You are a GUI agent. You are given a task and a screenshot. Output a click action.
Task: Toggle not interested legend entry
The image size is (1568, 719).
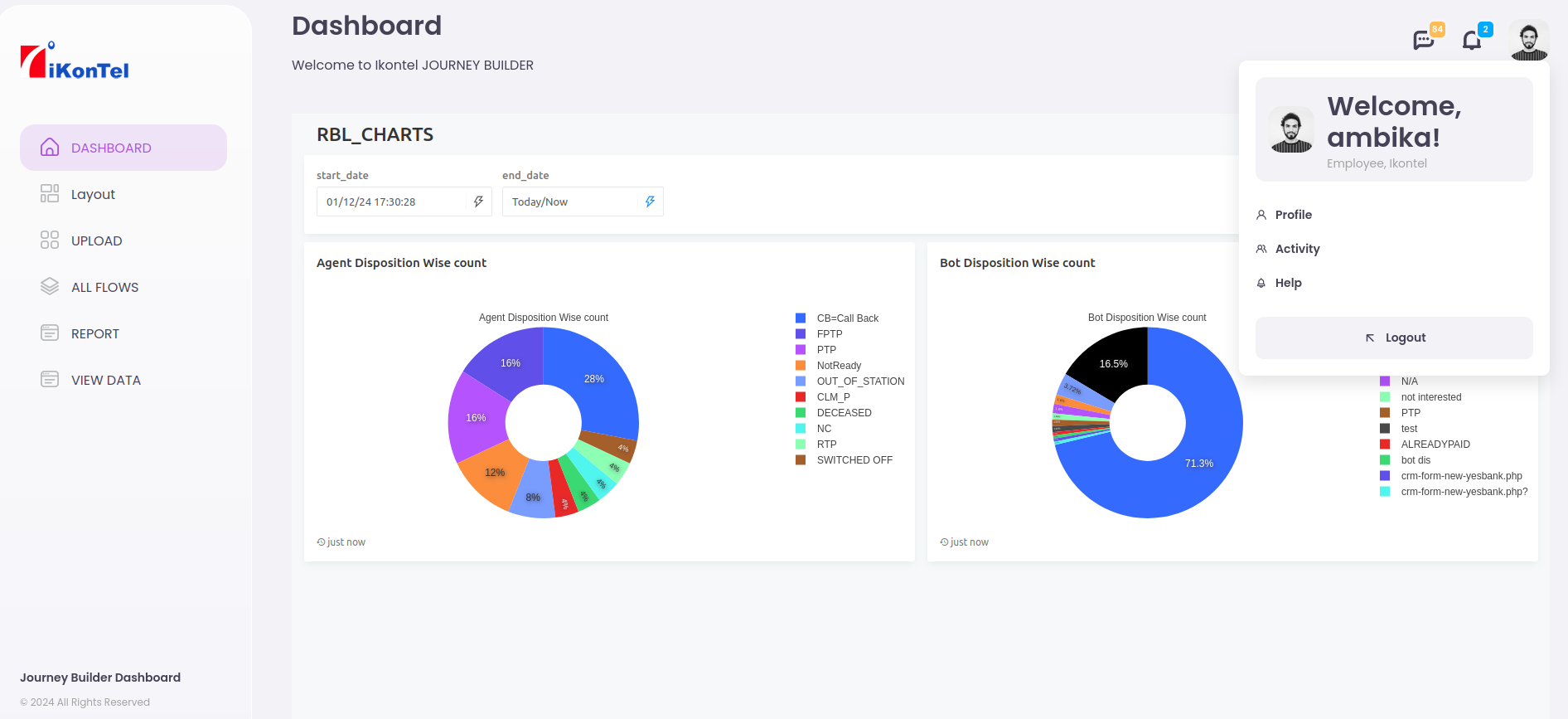1420,397
